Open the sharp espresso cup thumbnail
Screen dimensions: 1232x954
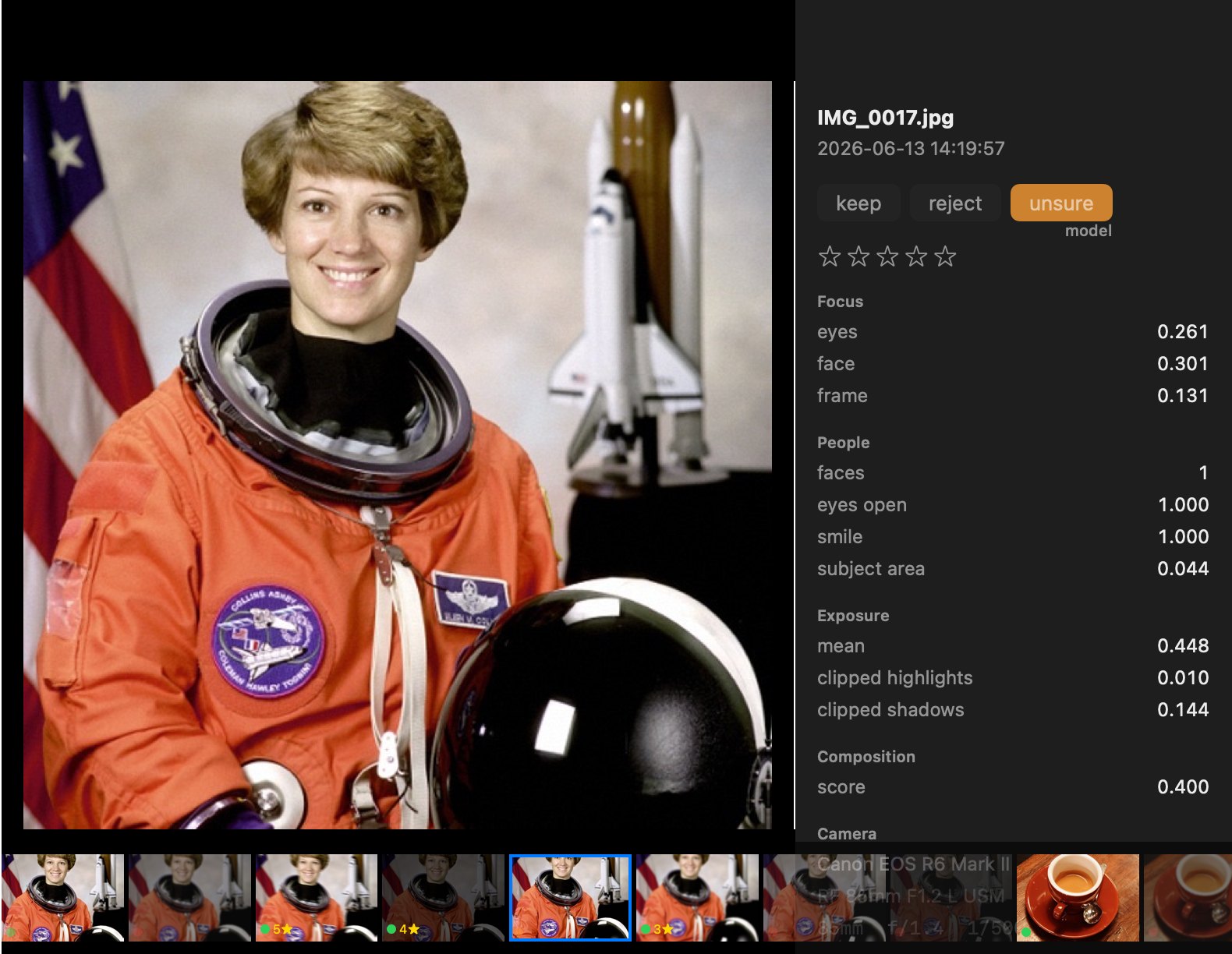[1078, 898]
